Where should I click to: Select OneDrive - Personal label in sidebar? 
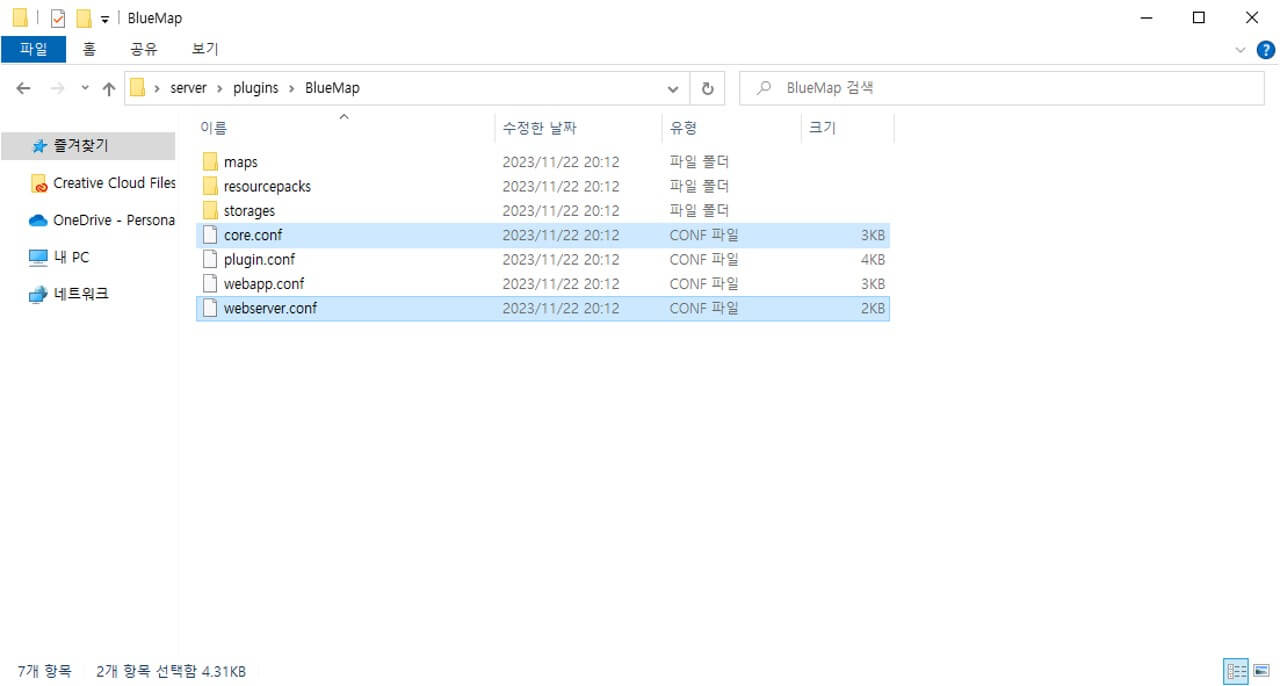point(114,220)
